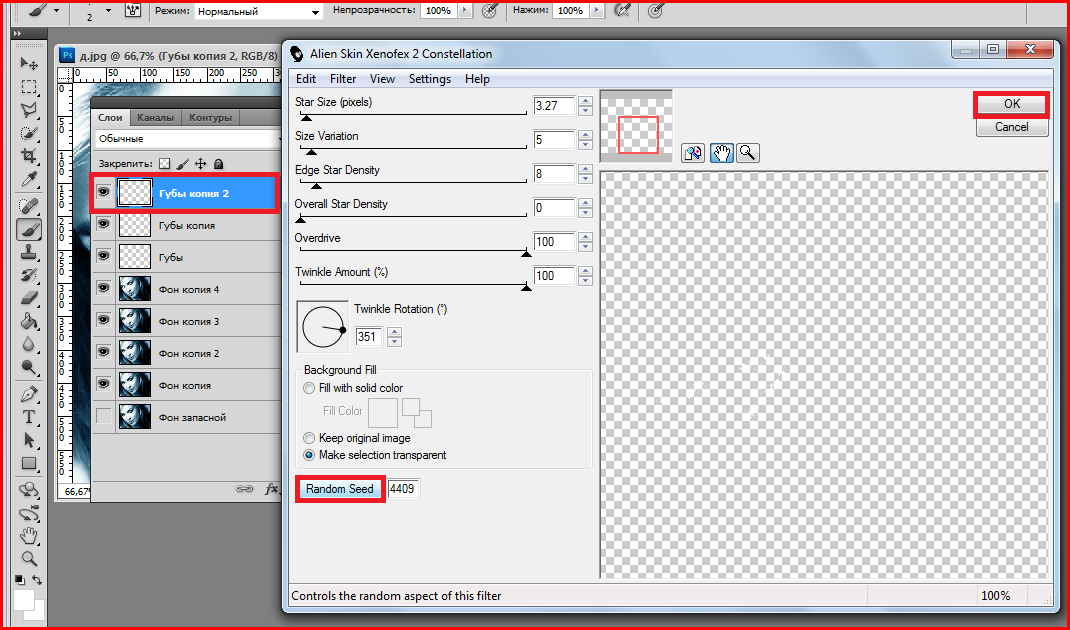Click the OK button

coord(1011,104)
